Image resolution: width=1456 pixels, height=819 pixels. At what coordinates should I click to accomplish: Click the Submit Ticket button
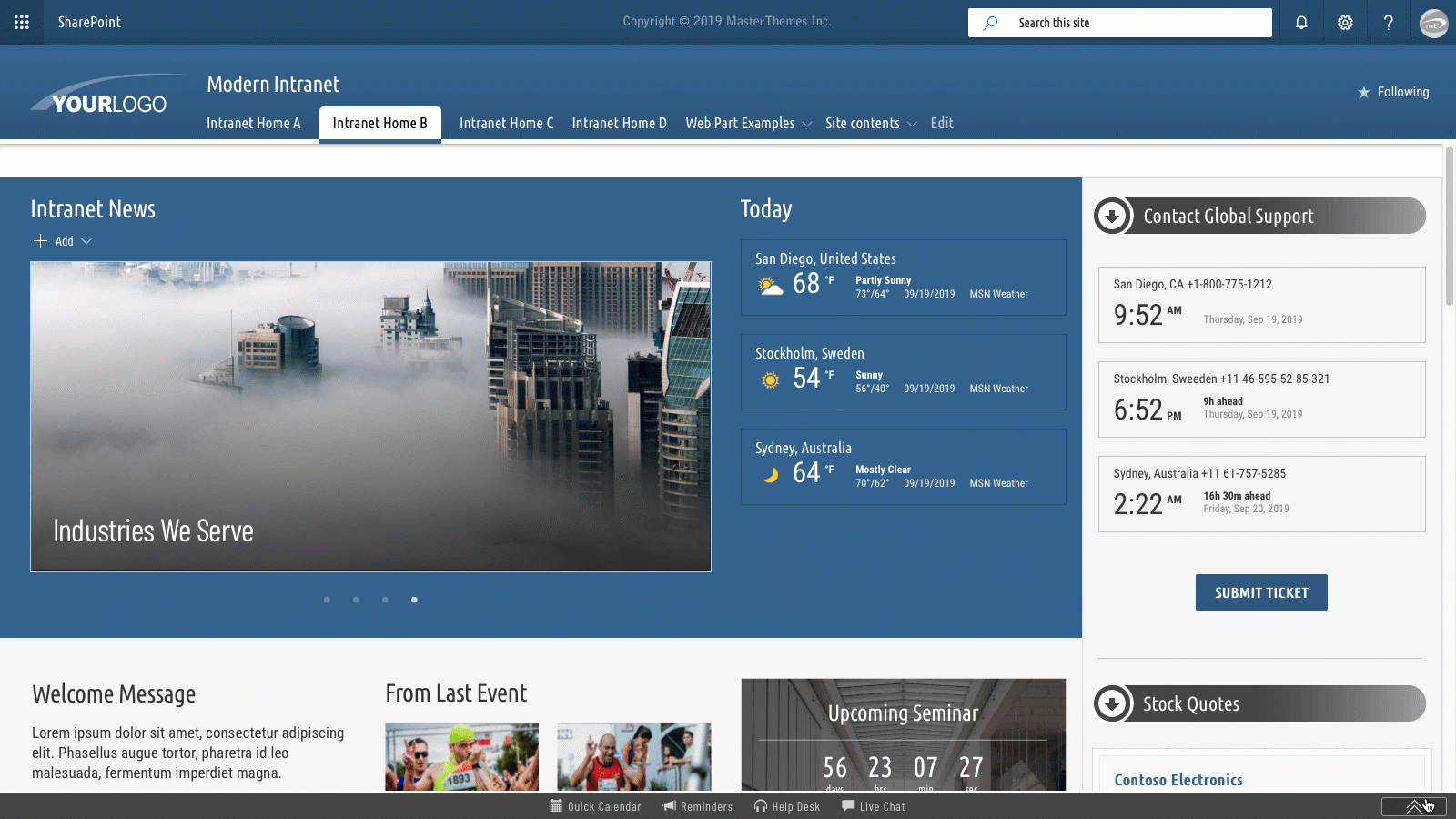click(x=1261, y=591)
